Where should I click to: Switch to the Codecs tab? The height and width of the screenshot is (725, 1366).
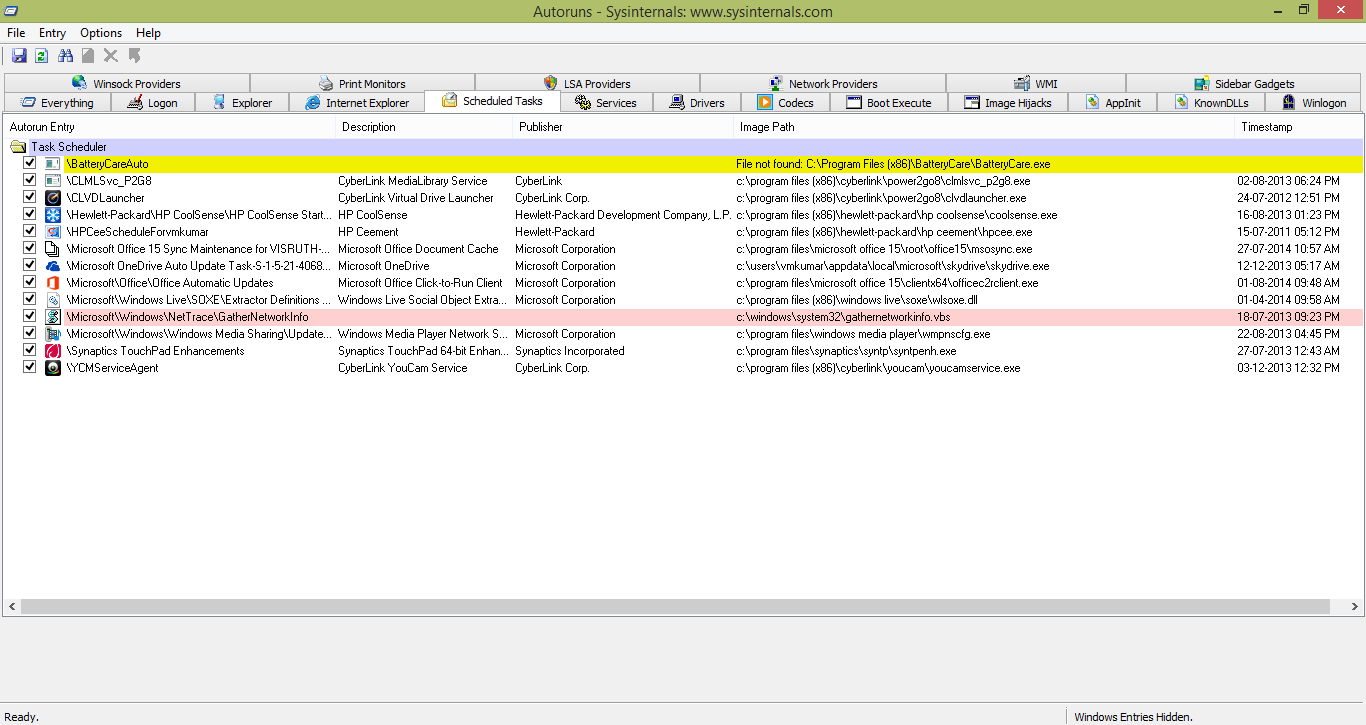pyautogui.click(x=786, y=103)
